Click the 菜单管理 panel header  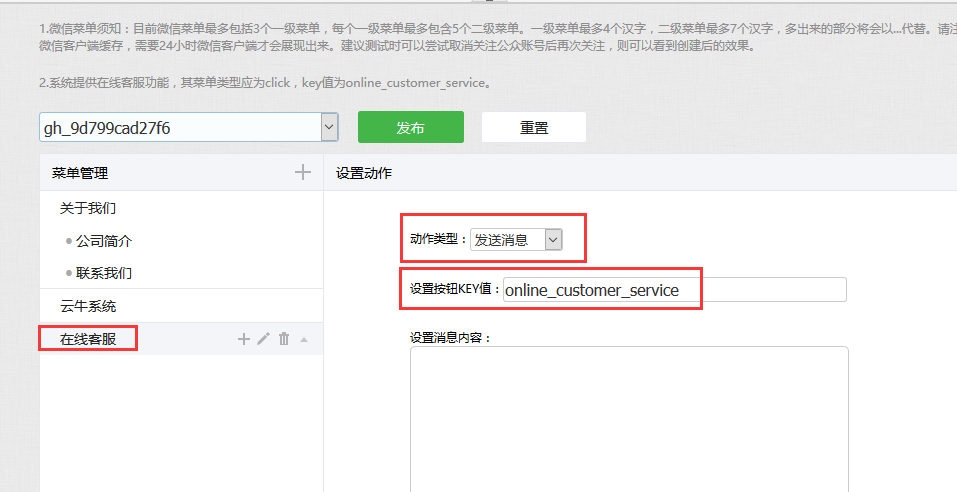click(80, 173)
